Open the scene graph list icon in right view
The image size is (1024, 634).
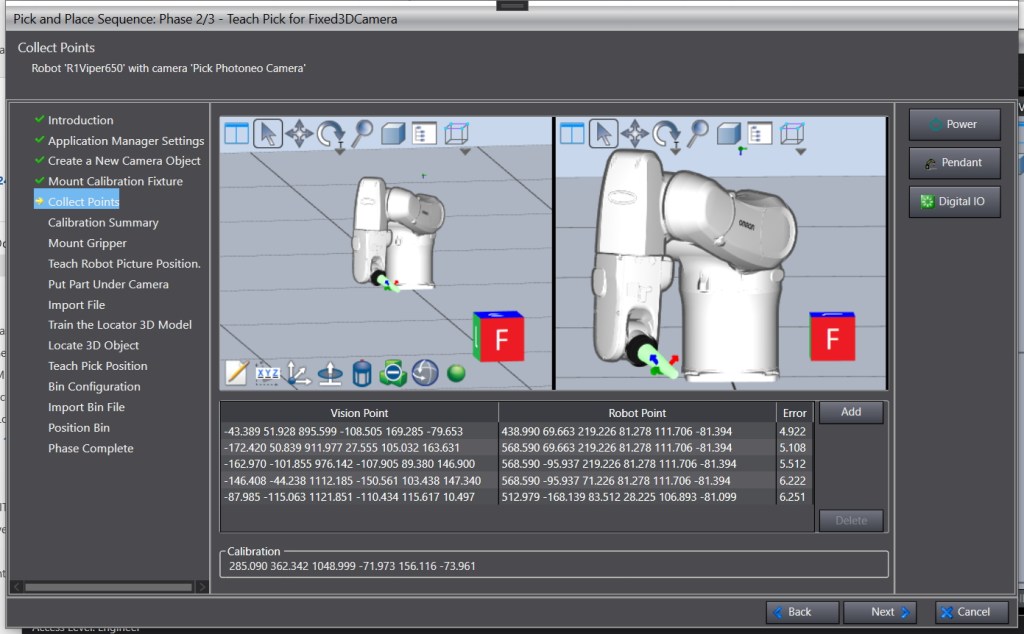(760, 134)
